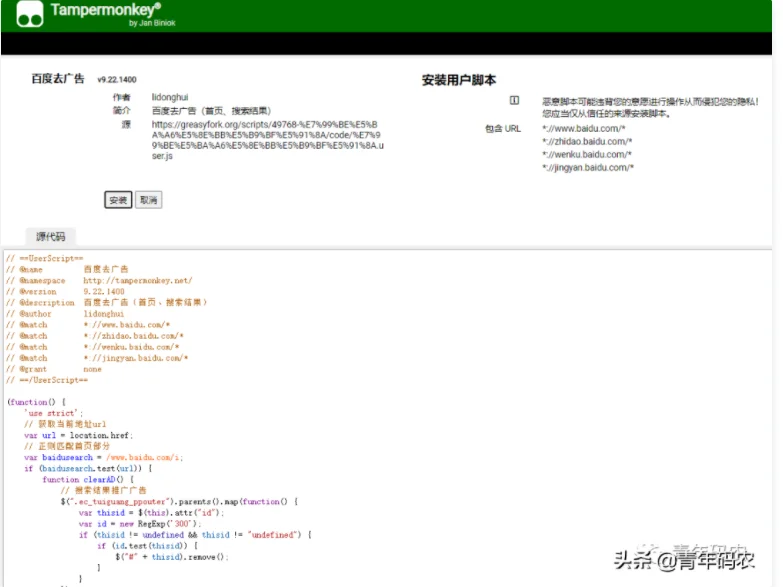Click the 包含 URL label
783x587 pixels.
coord(503,128)
